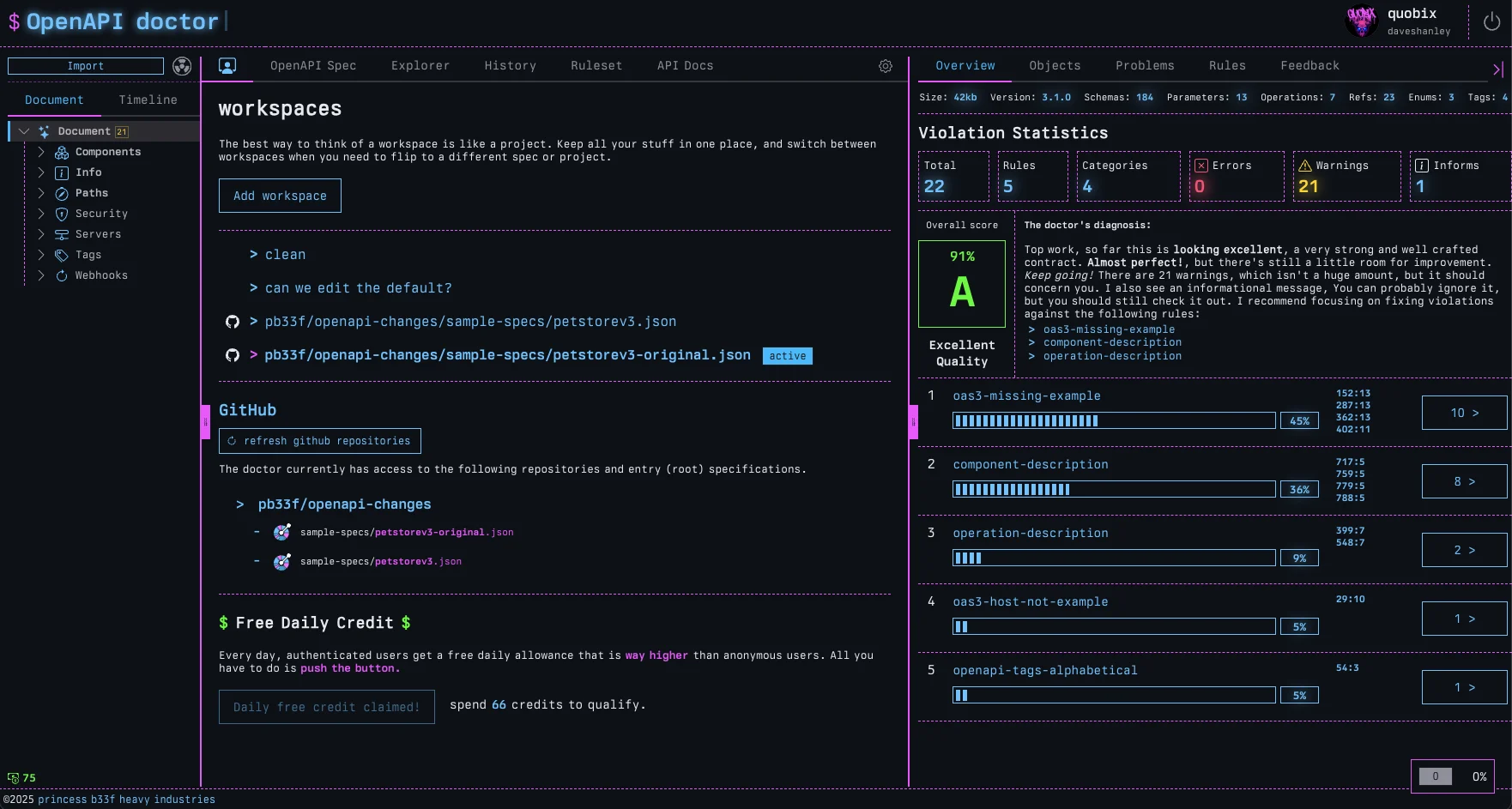
Task: Expand the Tags tree node
Action: (40, 255)
